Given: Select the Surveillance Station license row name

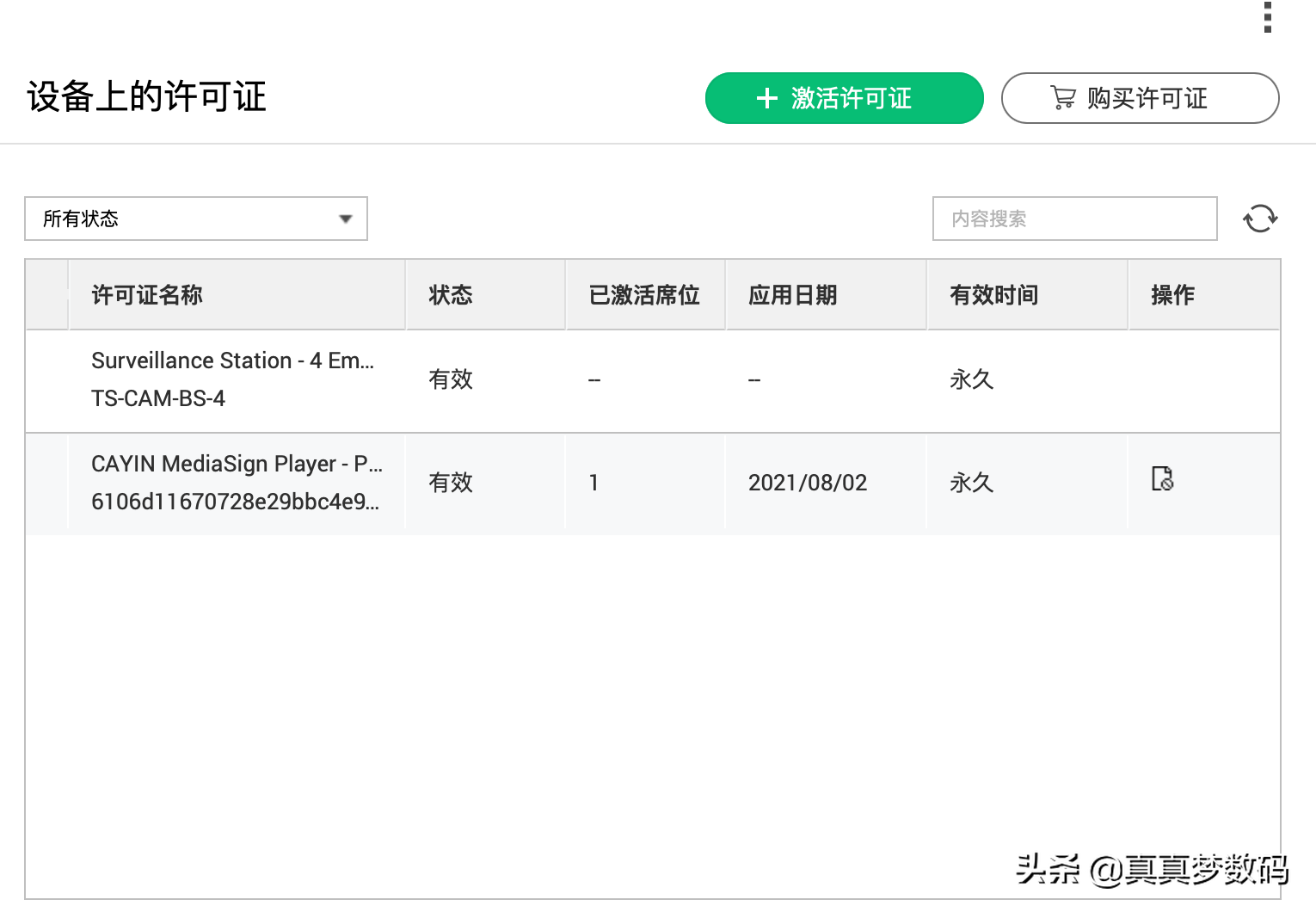Looking at the screenshot, I should click(x=232, y=360).
